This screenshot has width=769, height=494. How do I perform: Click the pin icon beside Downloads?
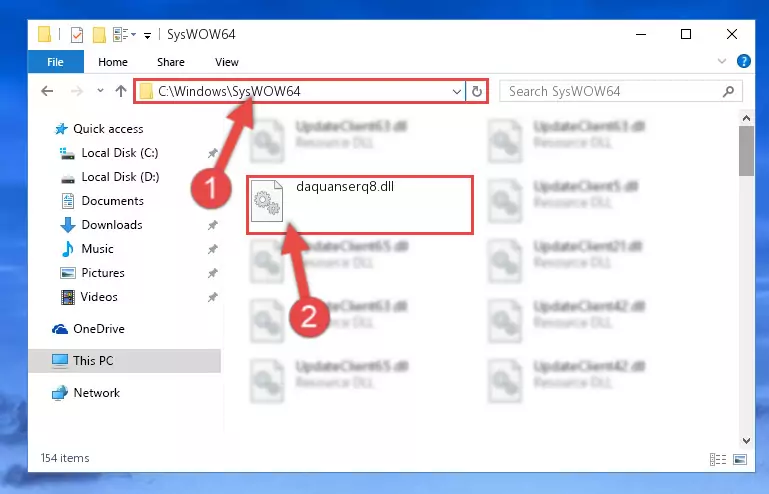[x=212, y=225]
